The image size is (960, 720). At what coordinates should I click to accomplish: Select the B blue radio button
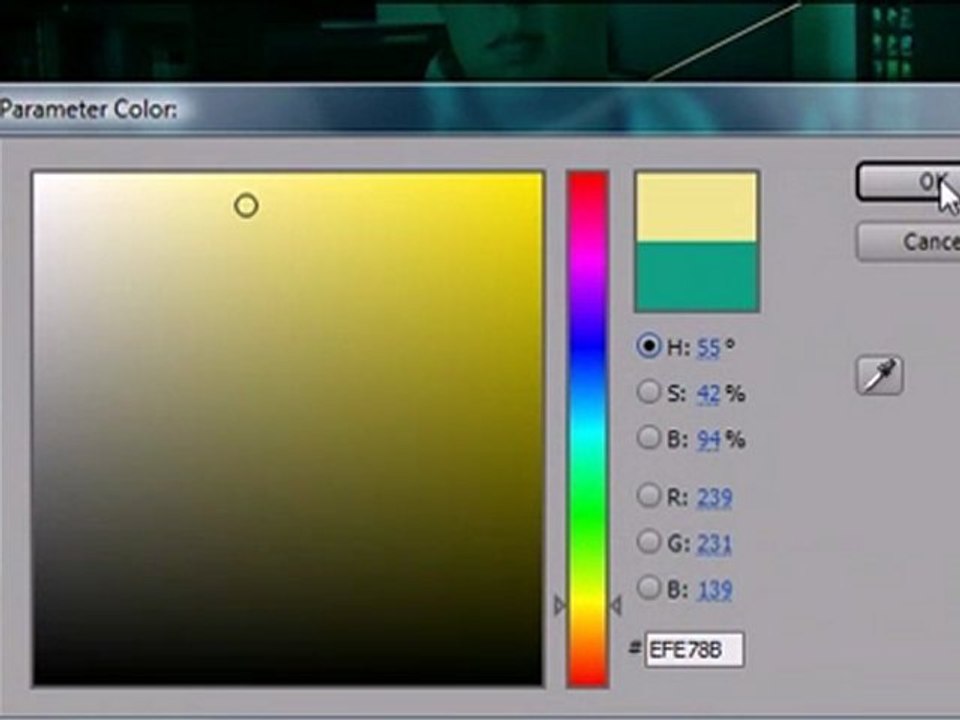648,588
